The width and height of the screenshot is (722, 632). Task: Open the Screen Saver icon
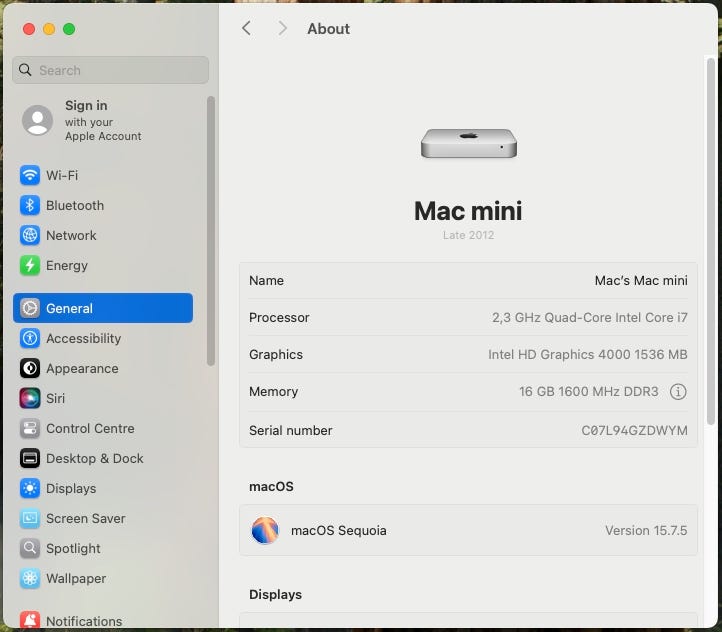pos(30,518)
